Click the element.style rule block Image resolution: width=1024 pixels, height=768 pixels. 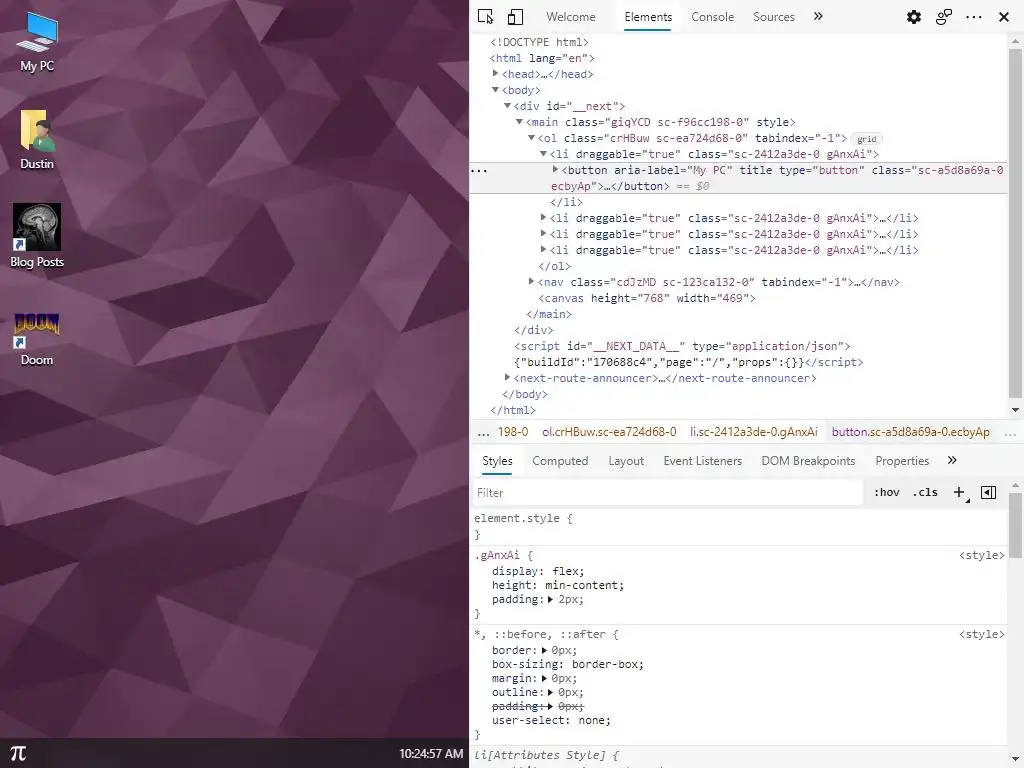[739, 526]
